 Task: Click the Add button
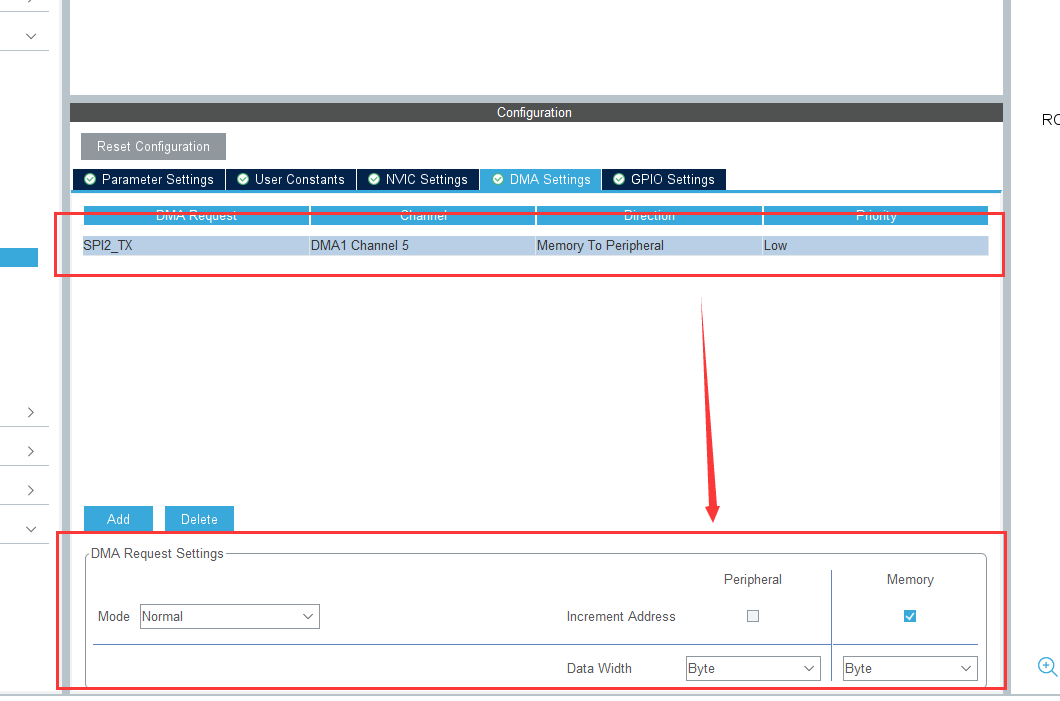118,519
